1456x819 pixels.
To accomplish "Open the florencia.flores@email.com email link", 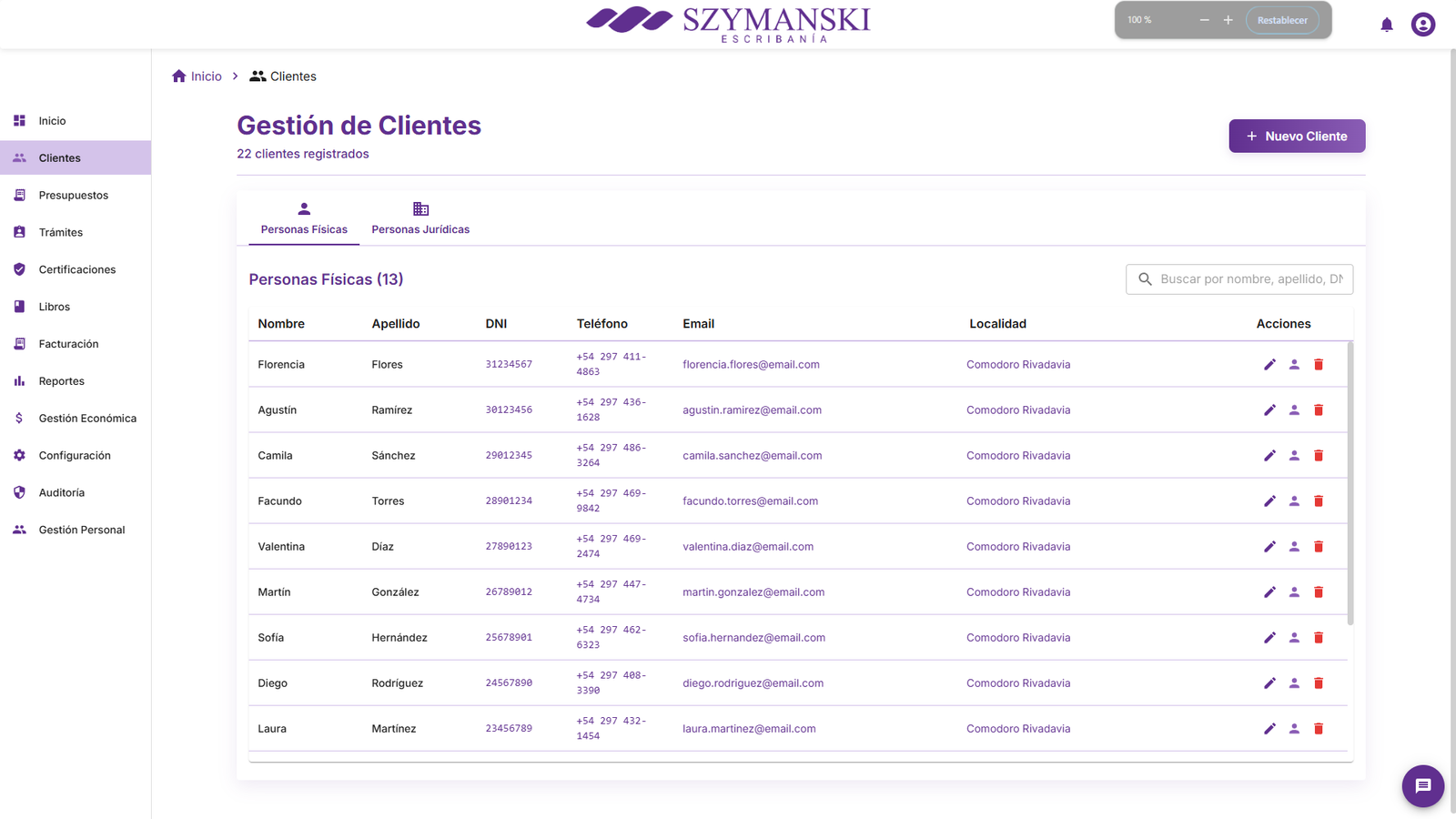I will pos(751,365).
